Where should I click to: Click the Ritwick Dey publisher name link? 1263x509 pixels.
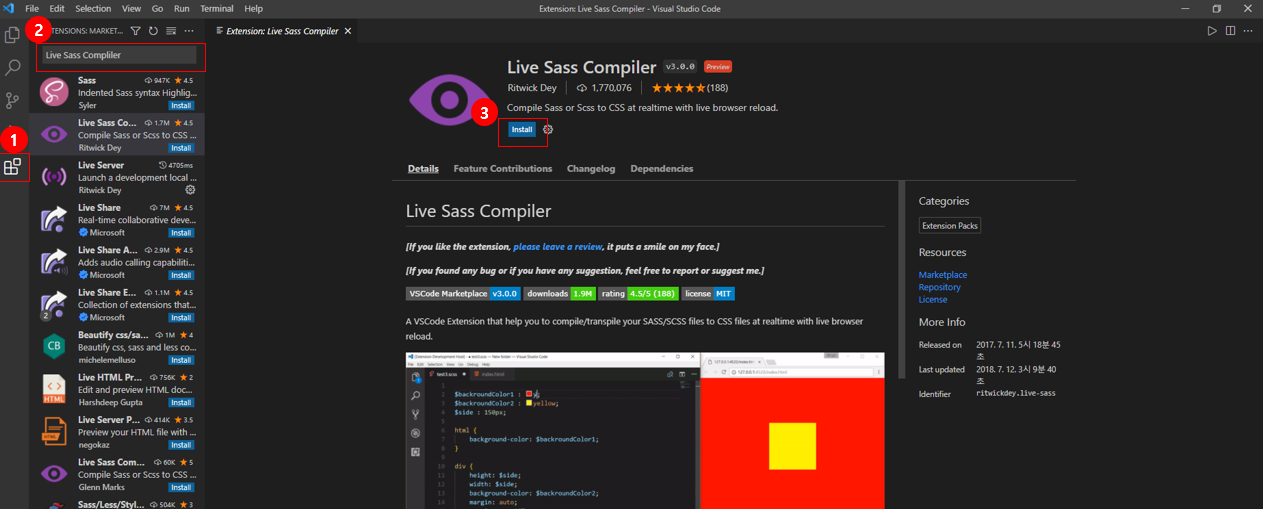tap(532, 88)
